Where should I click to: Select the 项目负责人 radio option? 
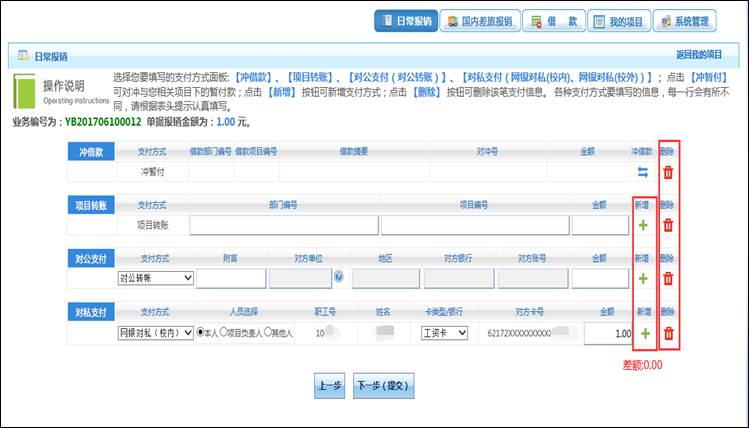(225, 332)
